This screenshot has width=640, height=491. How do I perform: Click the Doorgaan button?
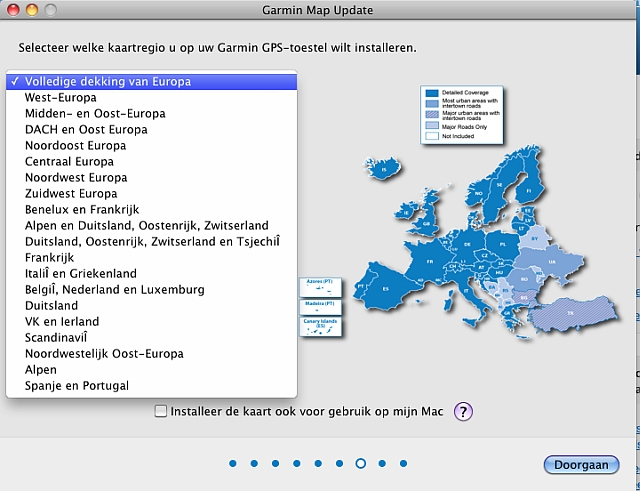581,465
